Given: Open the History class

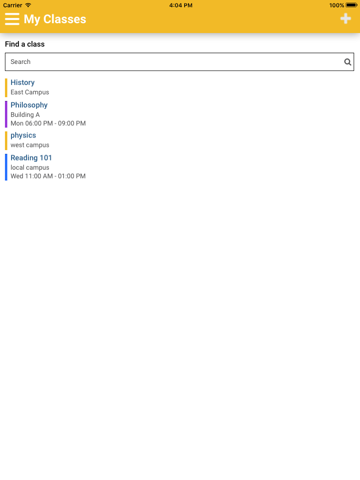Looking at the screenshot, I should coord(22,82).
